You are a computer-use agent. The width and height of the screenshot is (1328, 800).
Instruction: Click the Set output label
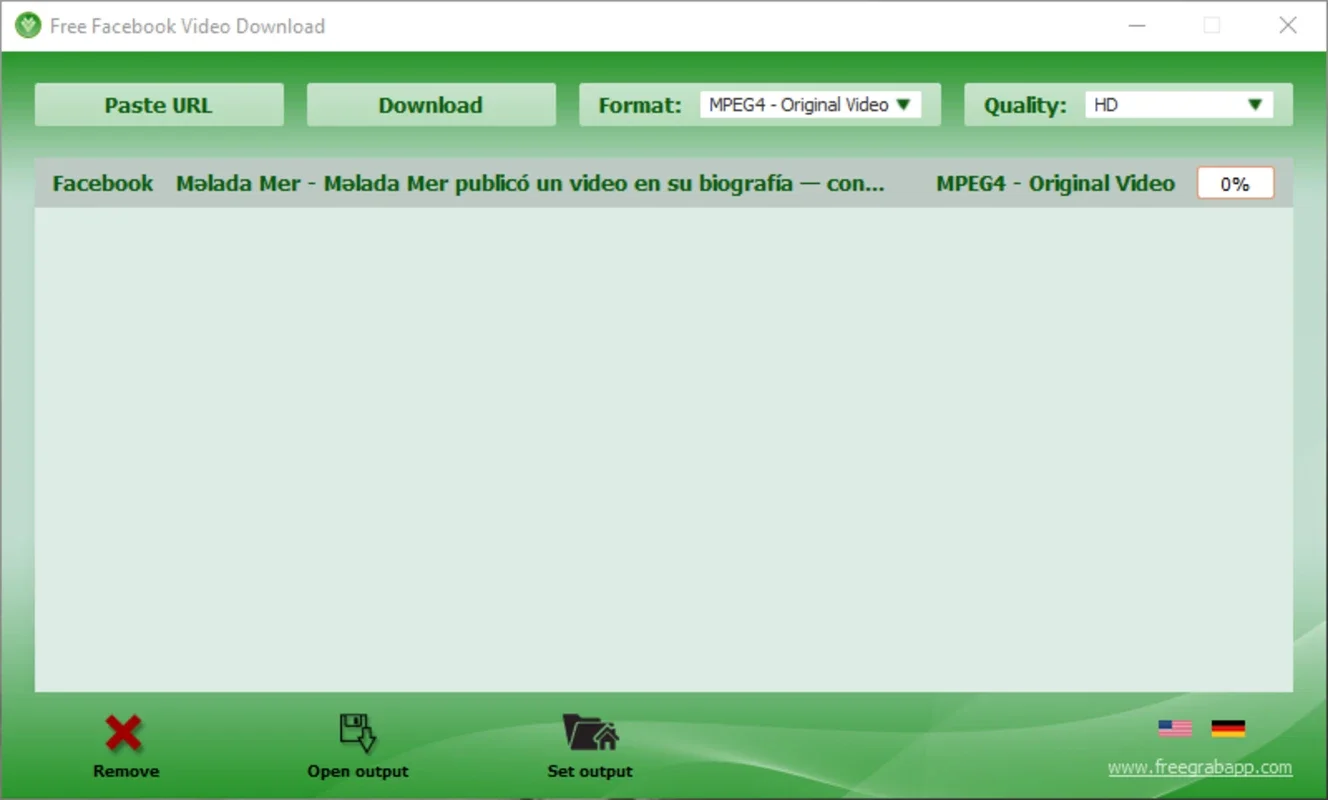tap(590, 771)
